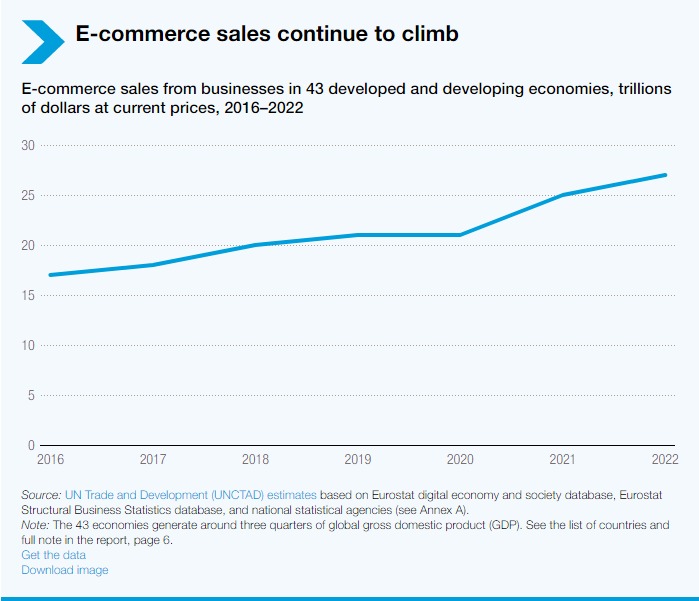The width and height of the screenshot is (699, 601).
Task: Click the 2017 x-axis label
Action: click(152, 459)
